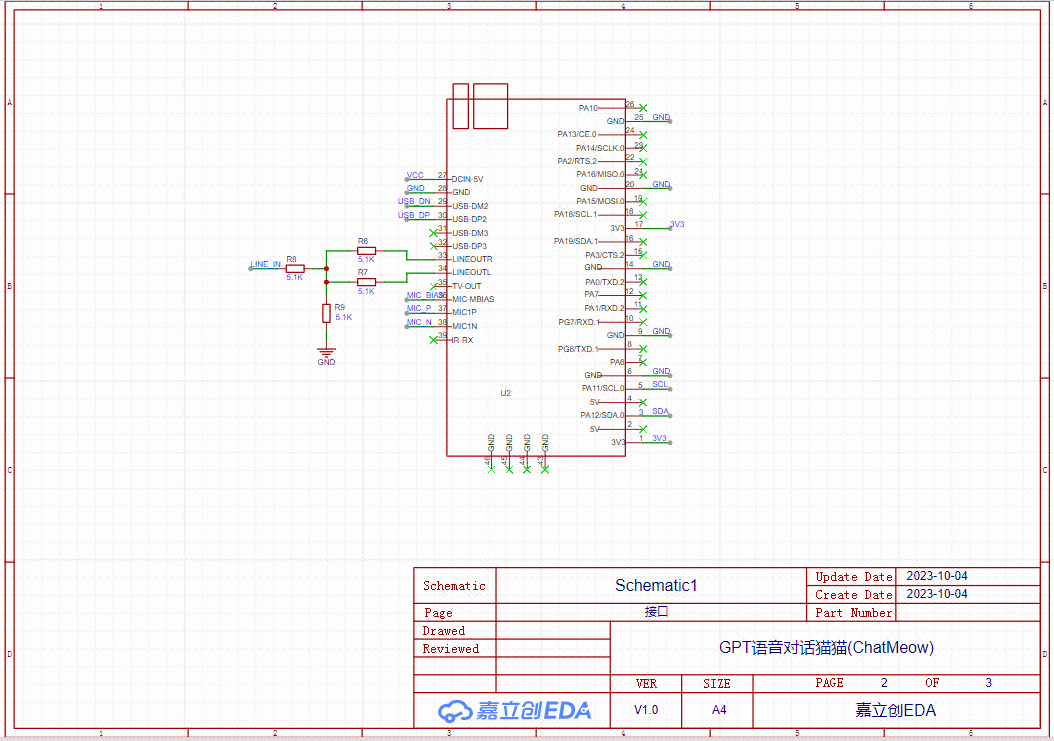Screen dimensions: 1054x741
Task: Click the V1.0 version field
Action: click(x=646, y=710)
